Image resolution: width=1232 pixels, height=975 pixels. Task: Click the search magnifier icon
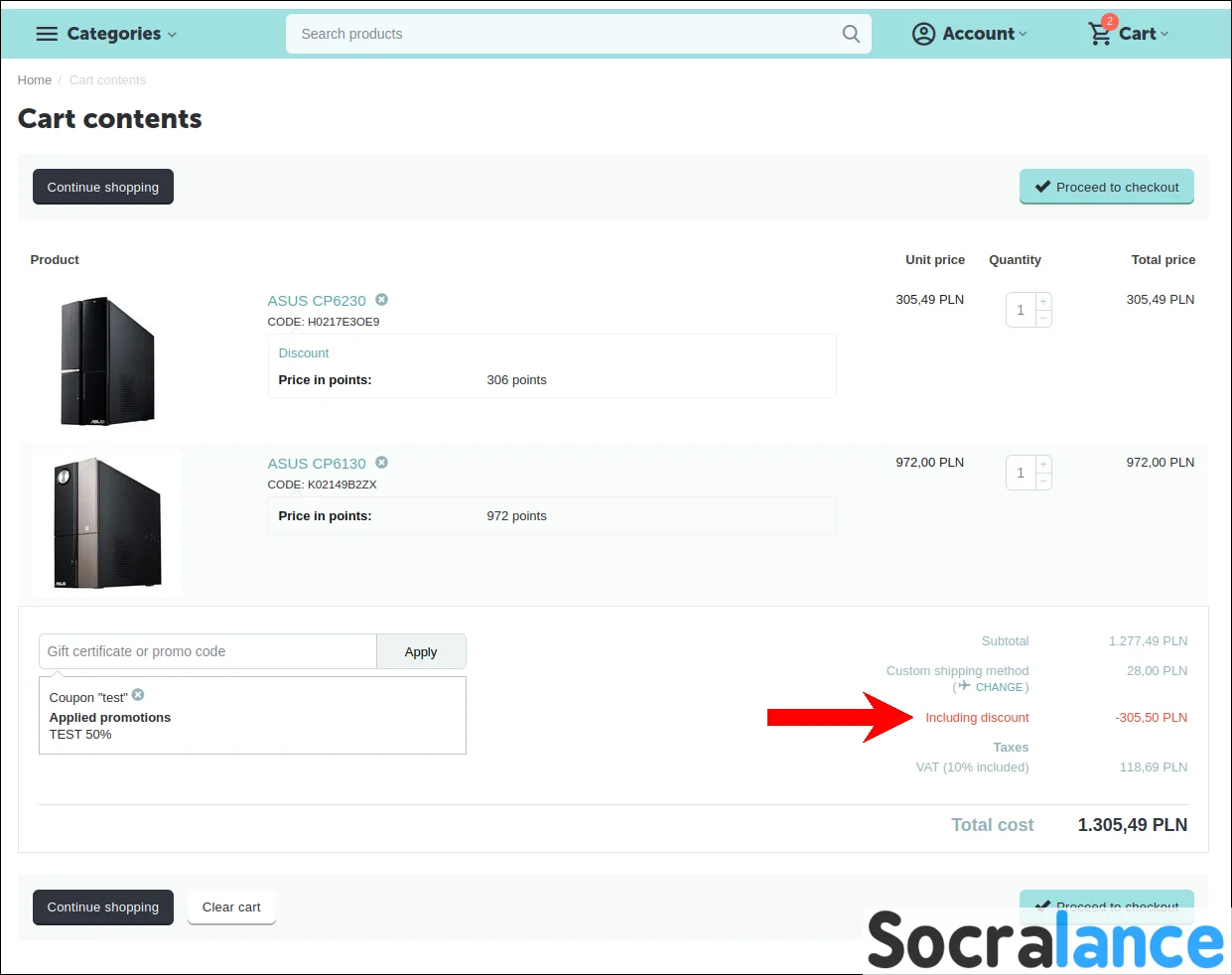coord(851,34)
